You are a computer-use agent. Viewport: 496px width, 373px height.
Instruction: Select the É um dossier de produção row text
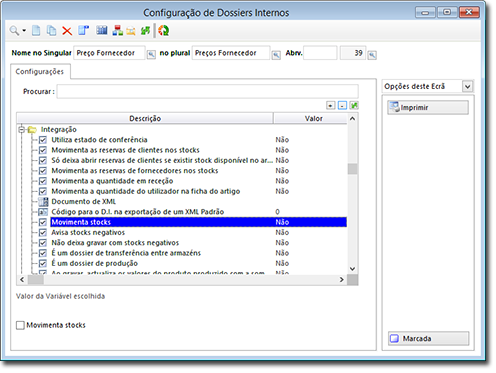94,263
